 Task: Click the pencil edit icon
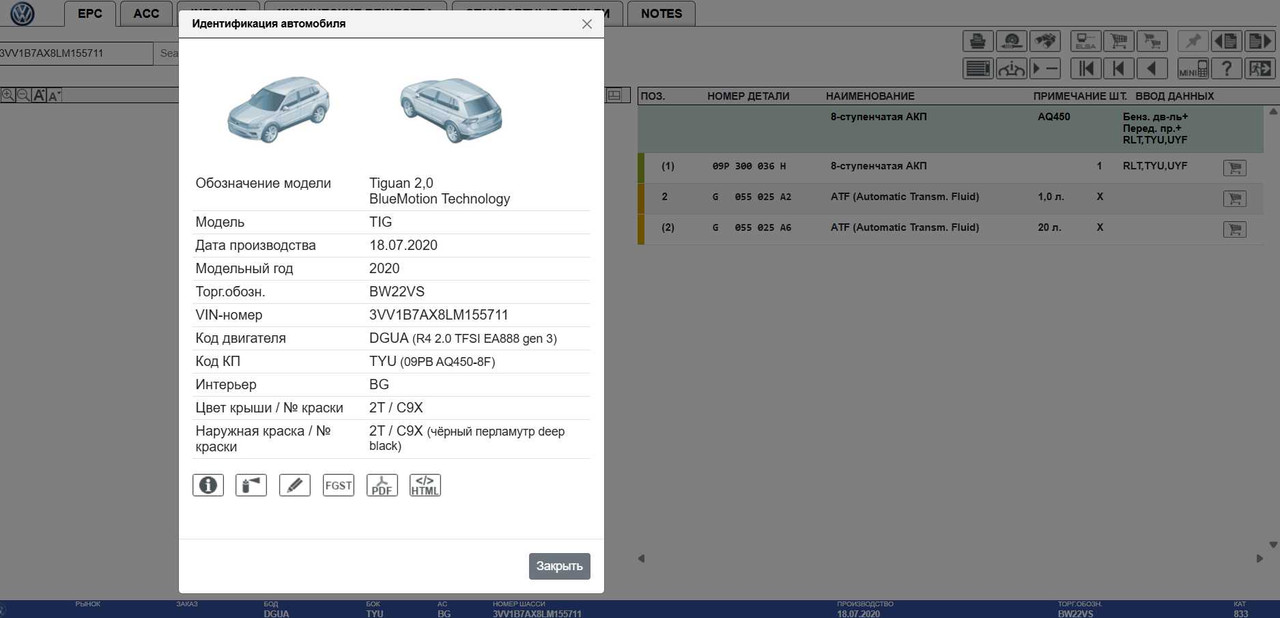coord(295,485)
